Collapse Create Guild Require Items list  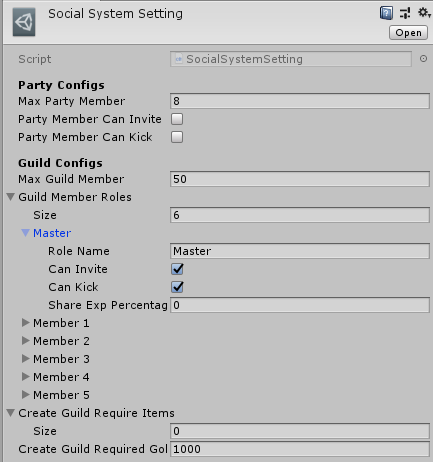click(11, 413)
